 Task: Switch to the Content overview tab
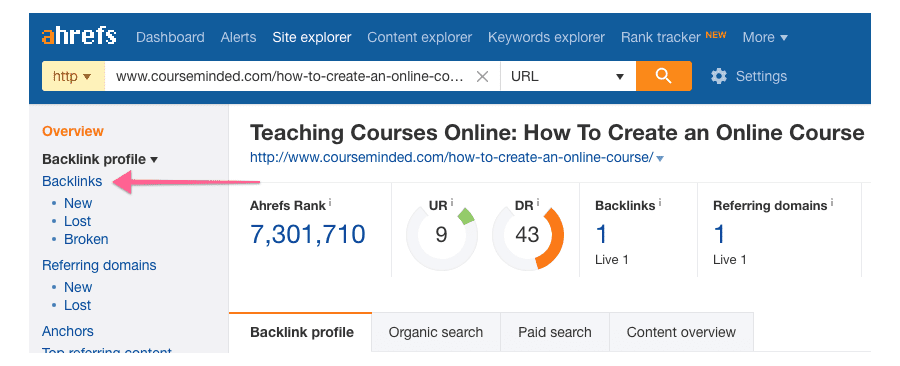coord(681,332)
